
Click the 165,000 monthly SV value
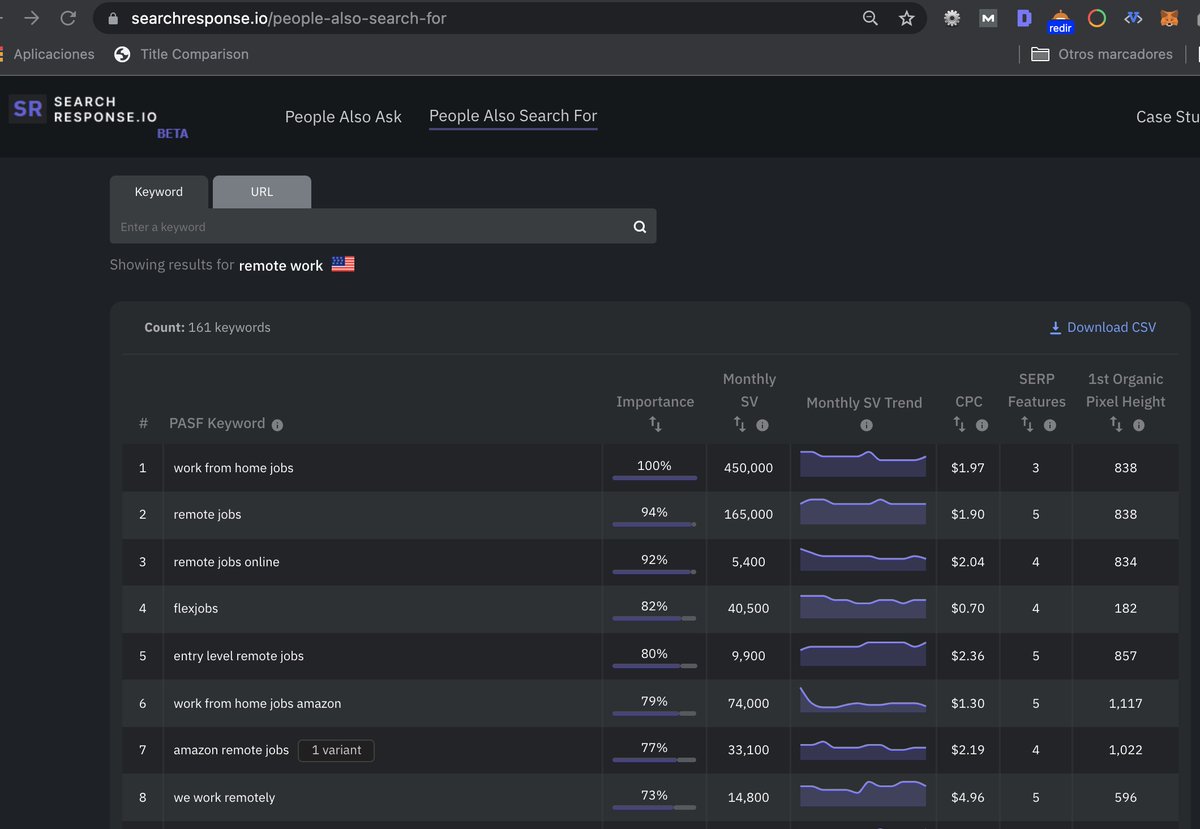tap(748, 515)
